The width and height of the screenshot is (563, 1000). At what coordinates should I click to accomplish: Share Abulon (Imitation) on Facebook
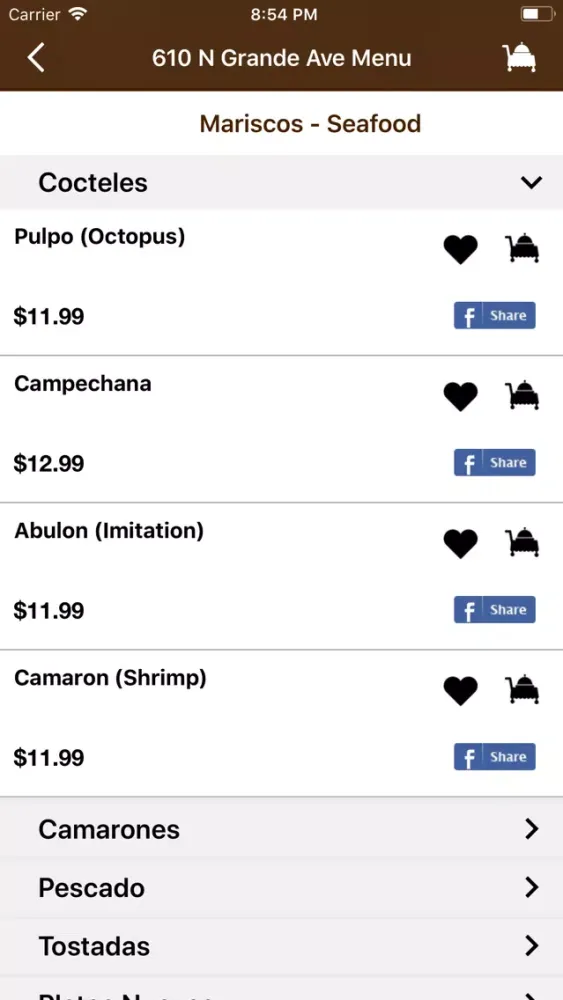pos(494,610)
